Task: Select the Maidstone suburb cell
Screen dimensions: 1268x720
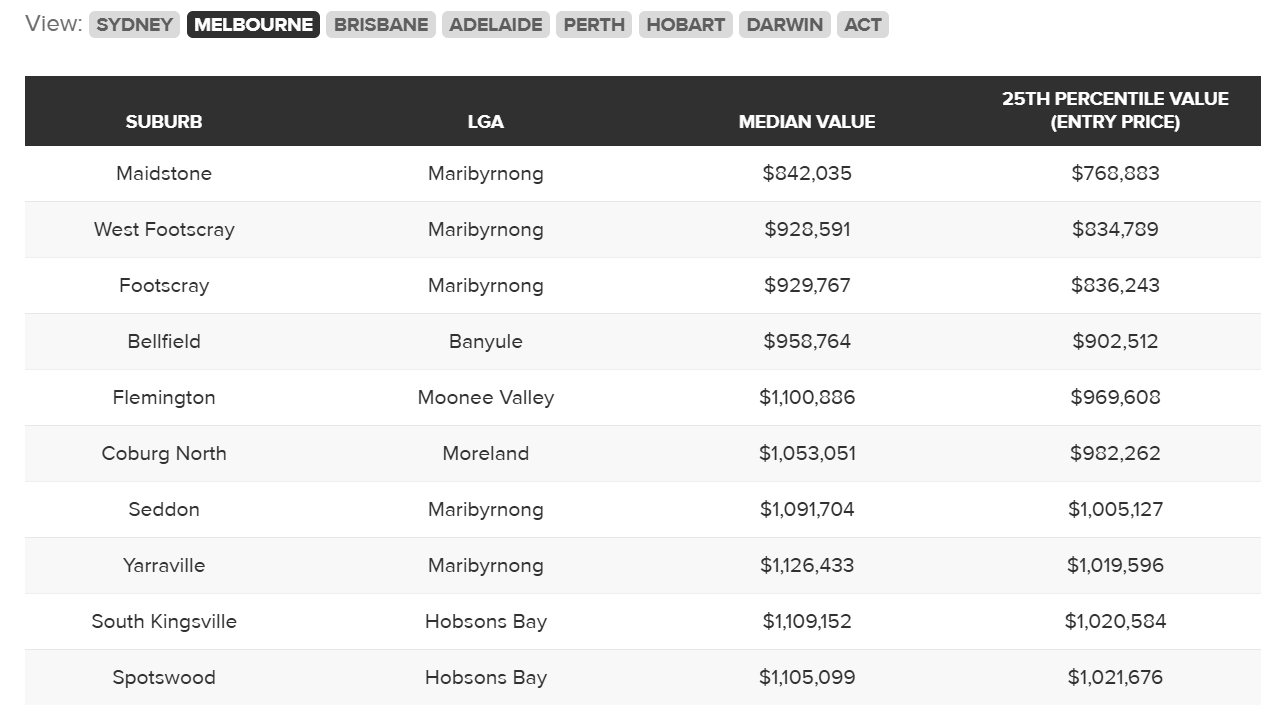Action: (x=164, y=173)
